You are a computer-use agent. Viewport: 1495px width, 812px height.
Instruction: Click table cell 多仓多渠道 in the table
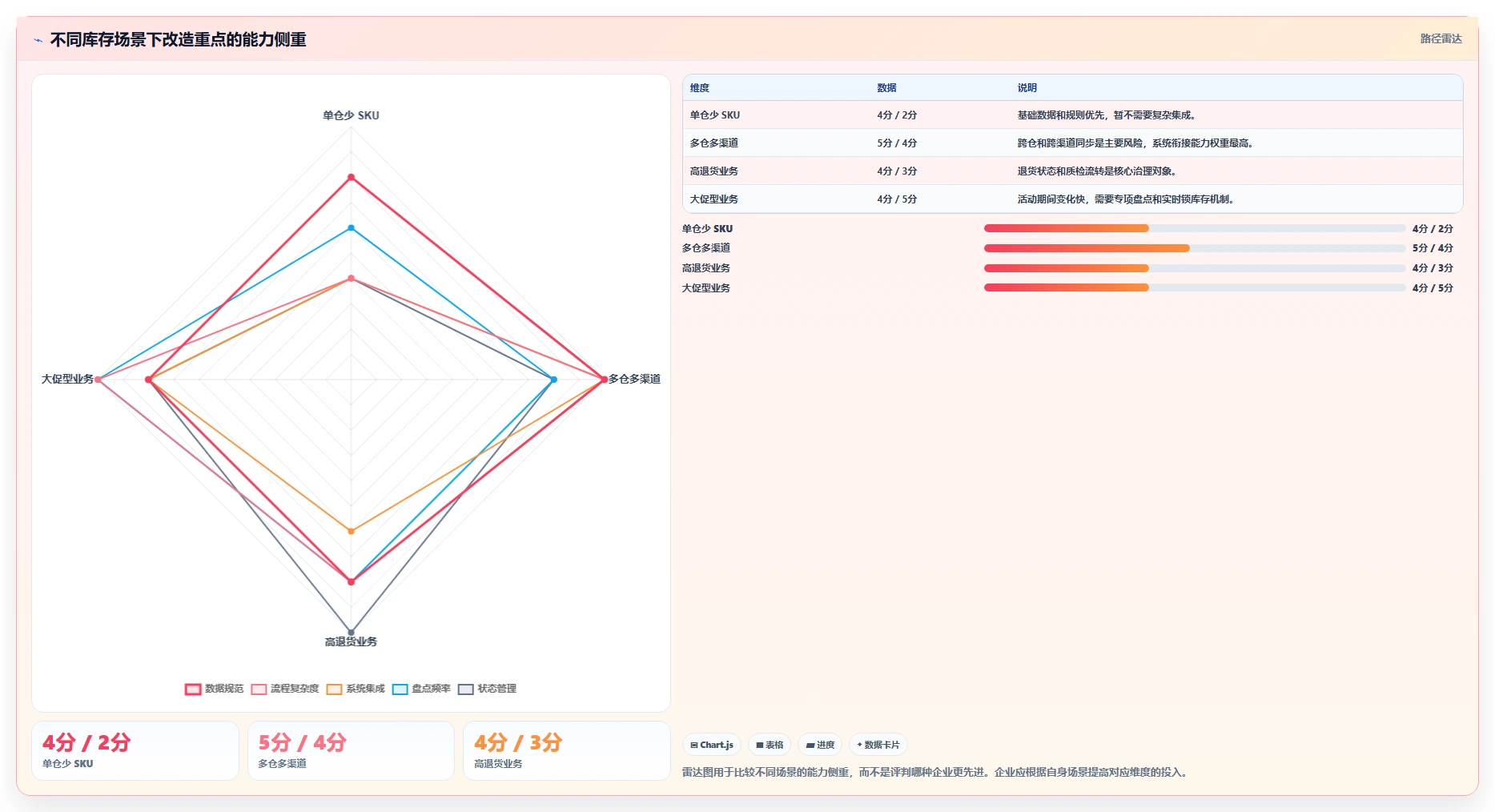(714, 143)
